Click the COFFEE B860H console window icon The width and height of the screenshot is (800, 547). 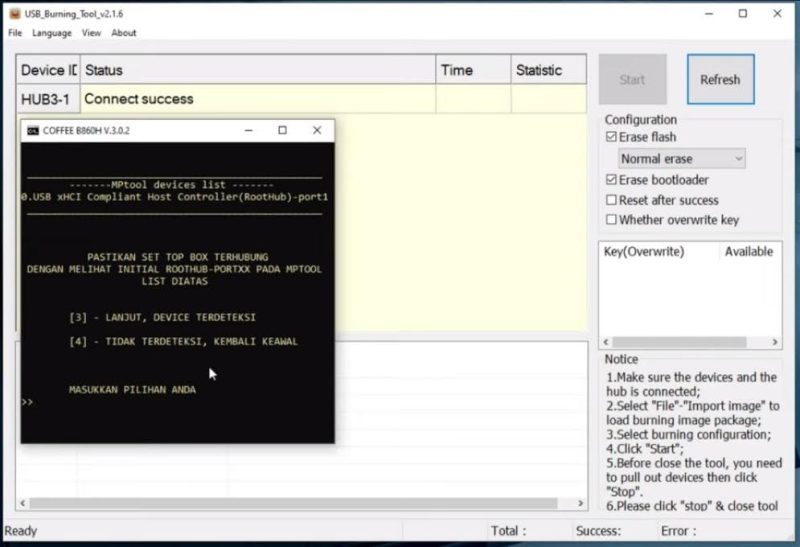point(33,131)
